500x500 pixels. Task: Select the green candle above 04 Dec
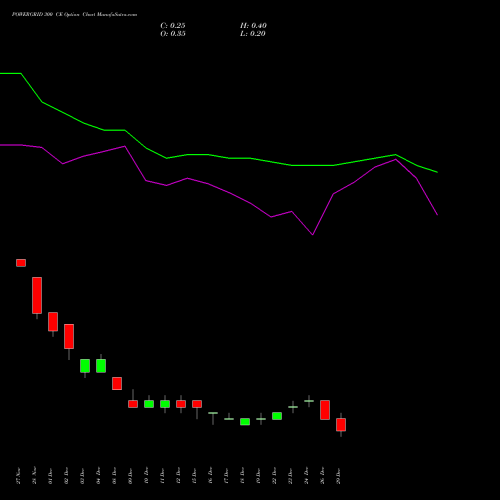pos(101,366)
